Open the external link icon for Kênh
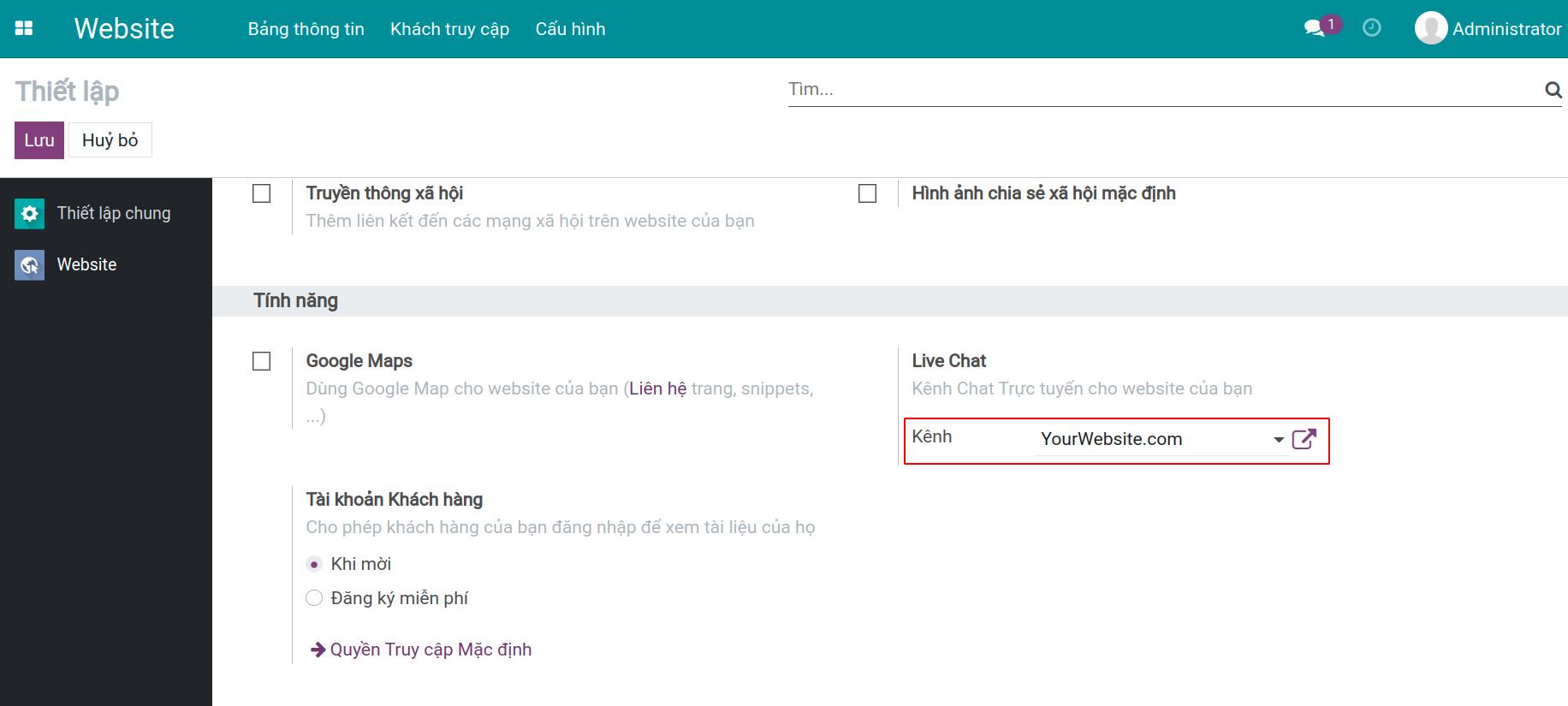This screenshot has height=706, width=1568. pos(1304,439)
